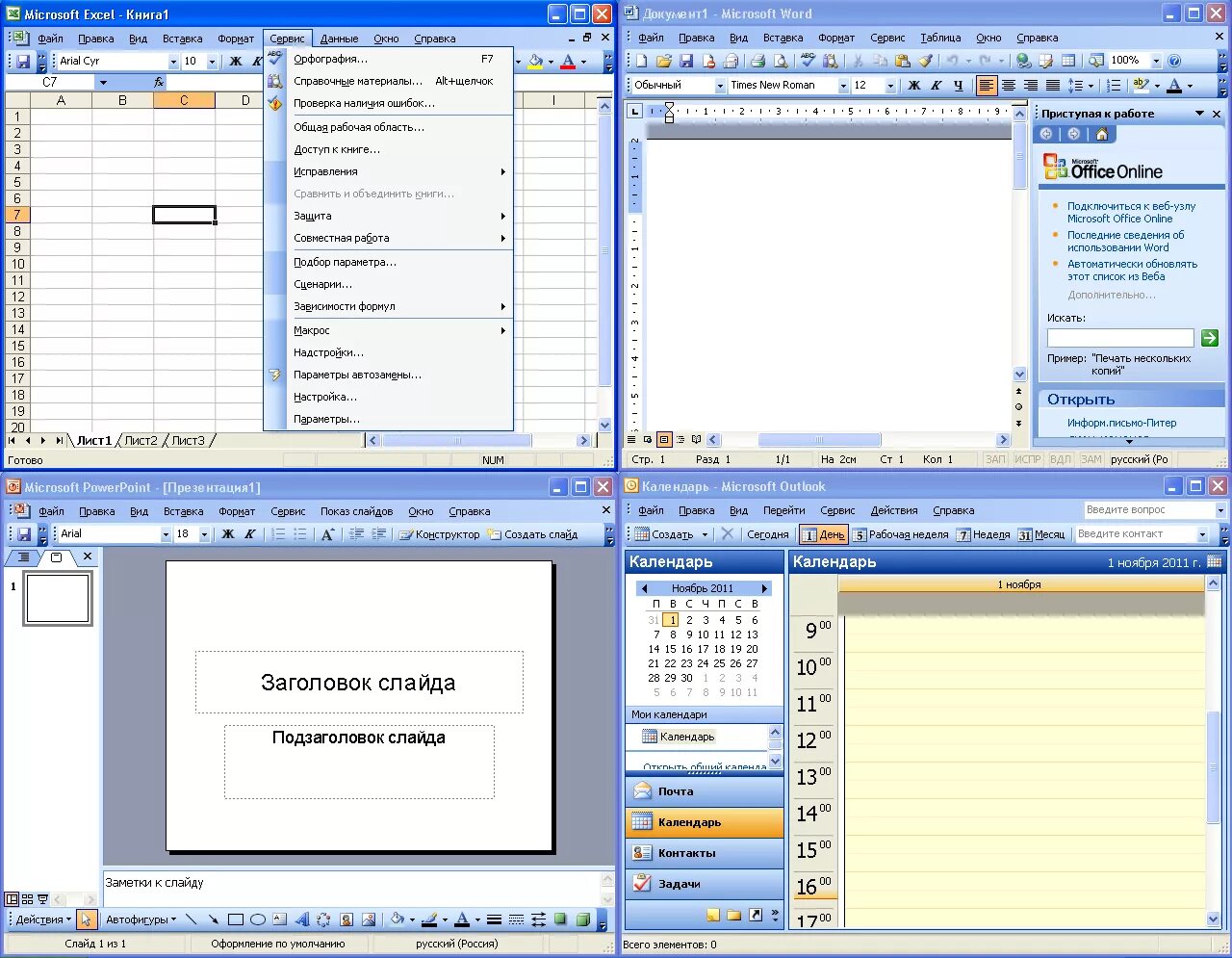Toggle Underline in Word formatting toolbar
This screenshot has height=958, width=1232.
tap(958, 85)
